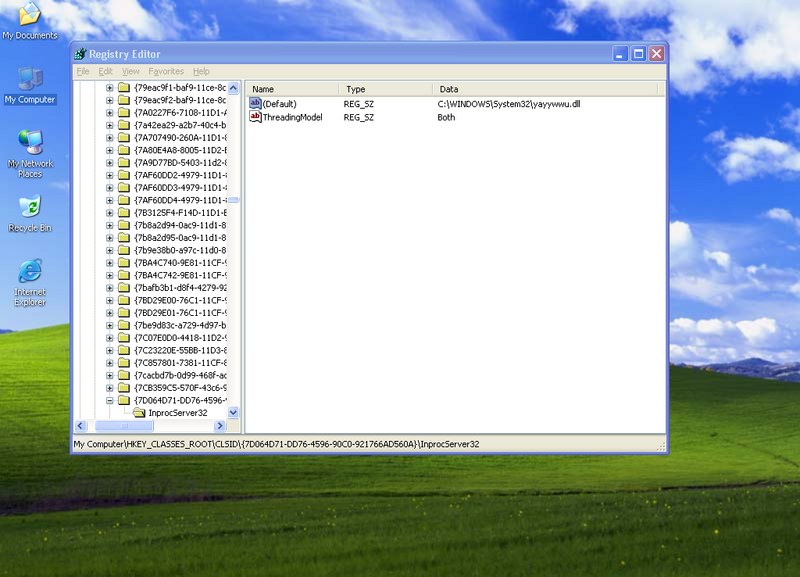The image size is (800, 577).
Task: Click folder icon of {7b8a2d94-0ac9 key
Action: [x=124, y=225]
